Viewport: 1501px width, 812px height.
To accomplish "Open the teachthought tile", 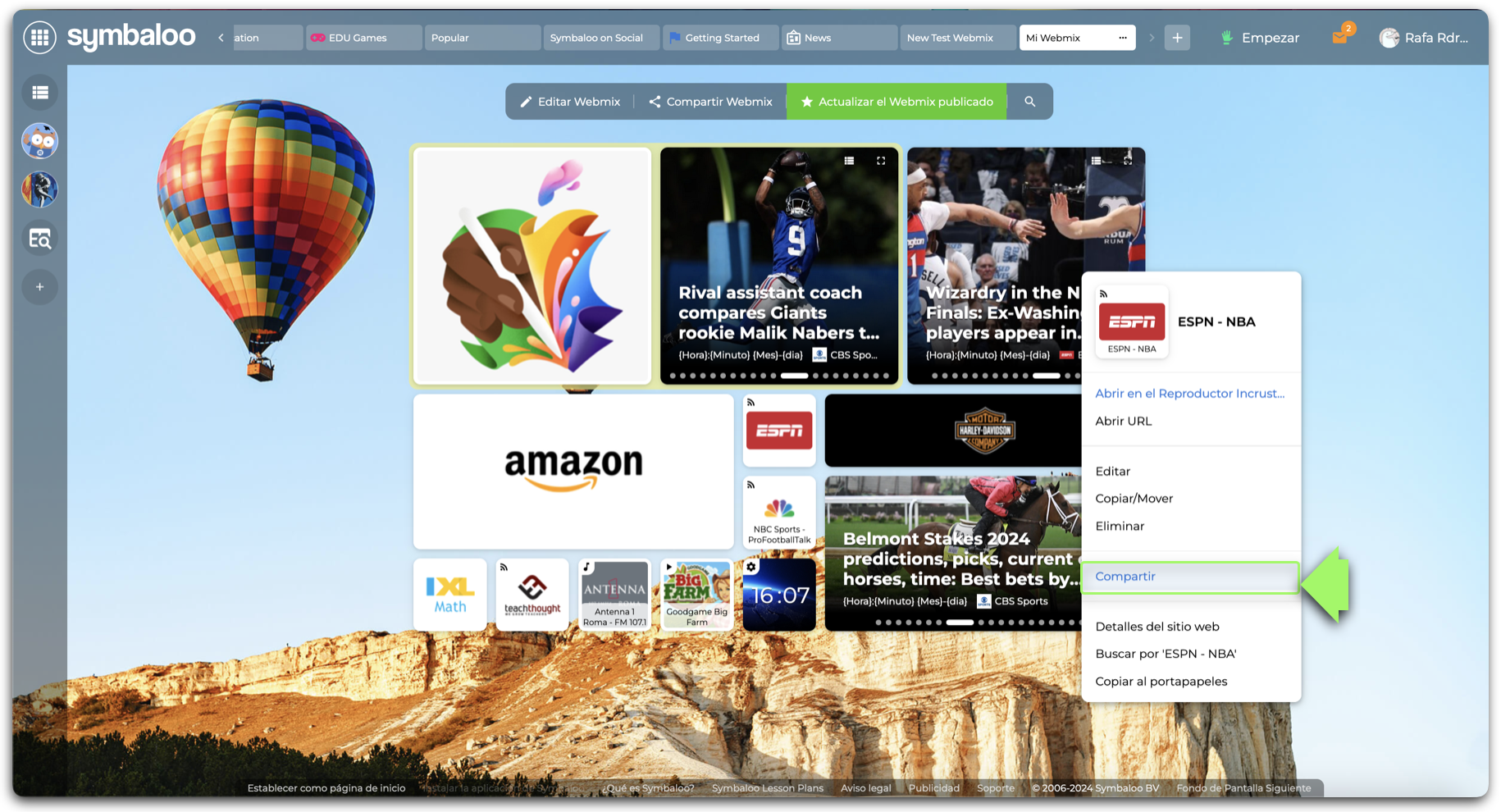I will (x=532, y=595).
